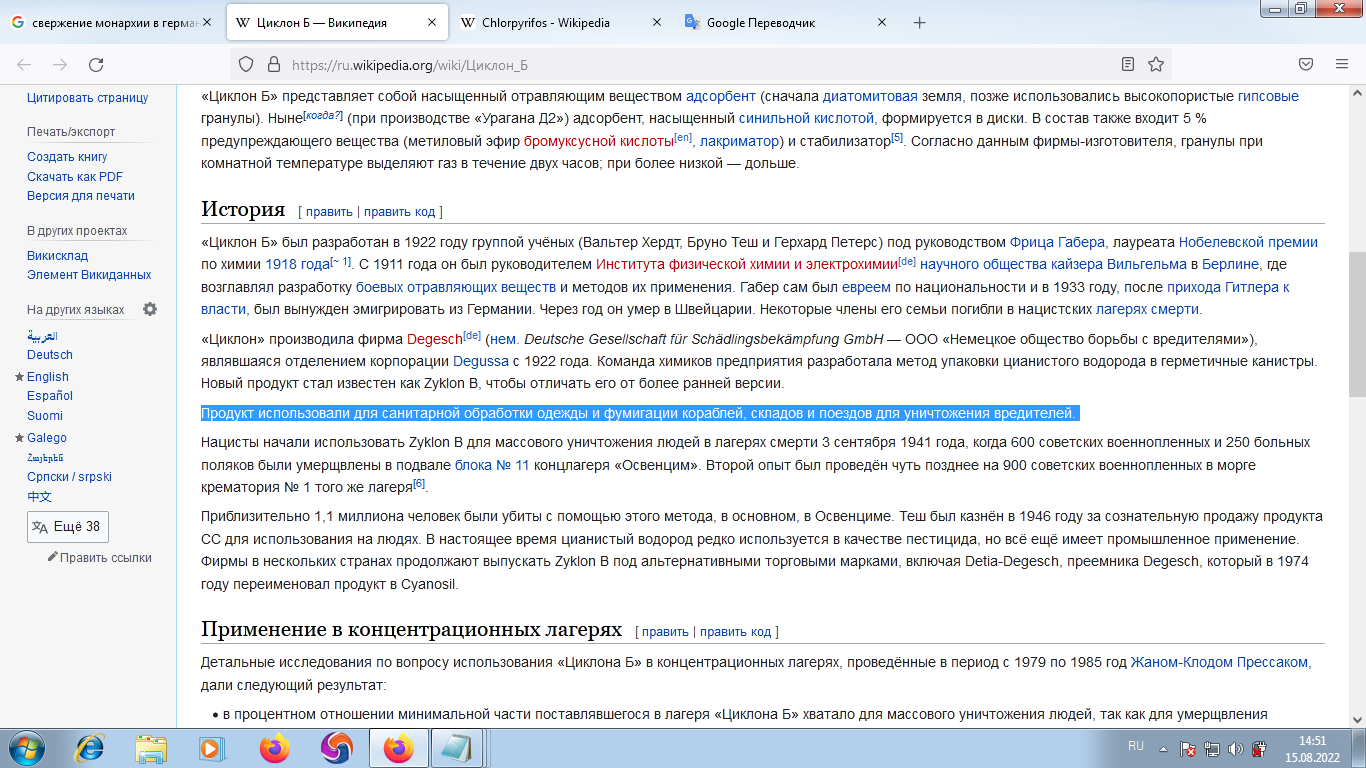The width and height of the screenshot is (1366, 768).
Task: Click the padlock site info icon
Action: [273, 65]
